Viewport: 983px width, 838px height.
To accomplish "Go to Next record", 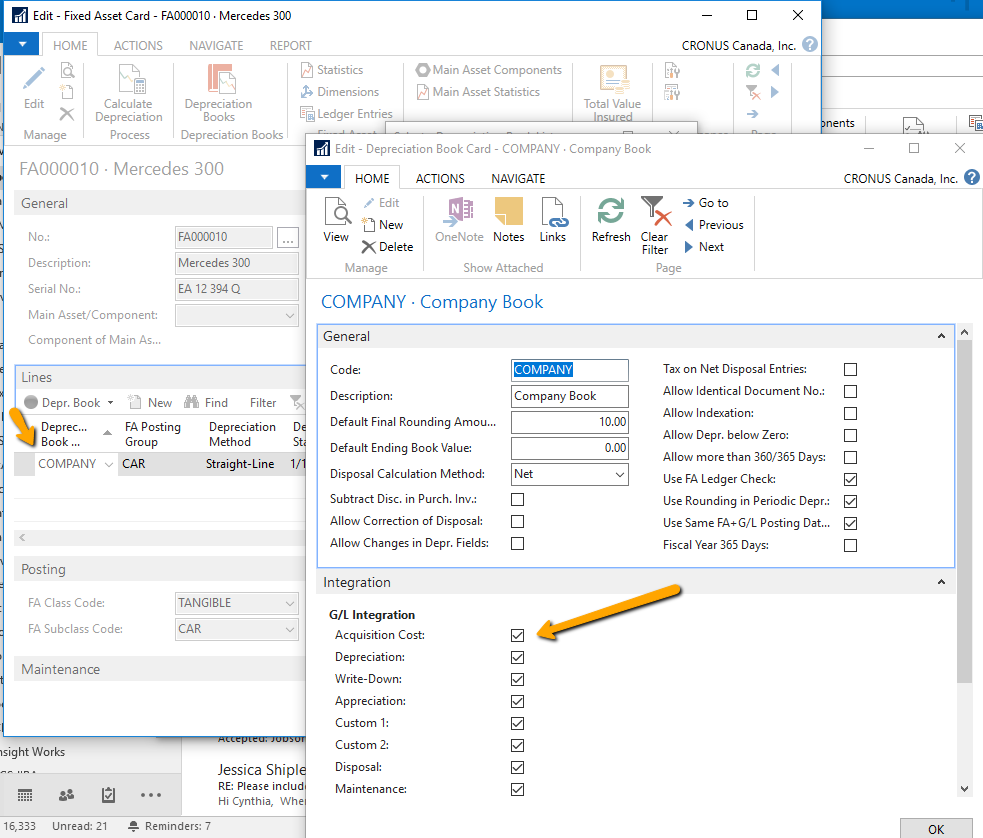I will (704, 247).
